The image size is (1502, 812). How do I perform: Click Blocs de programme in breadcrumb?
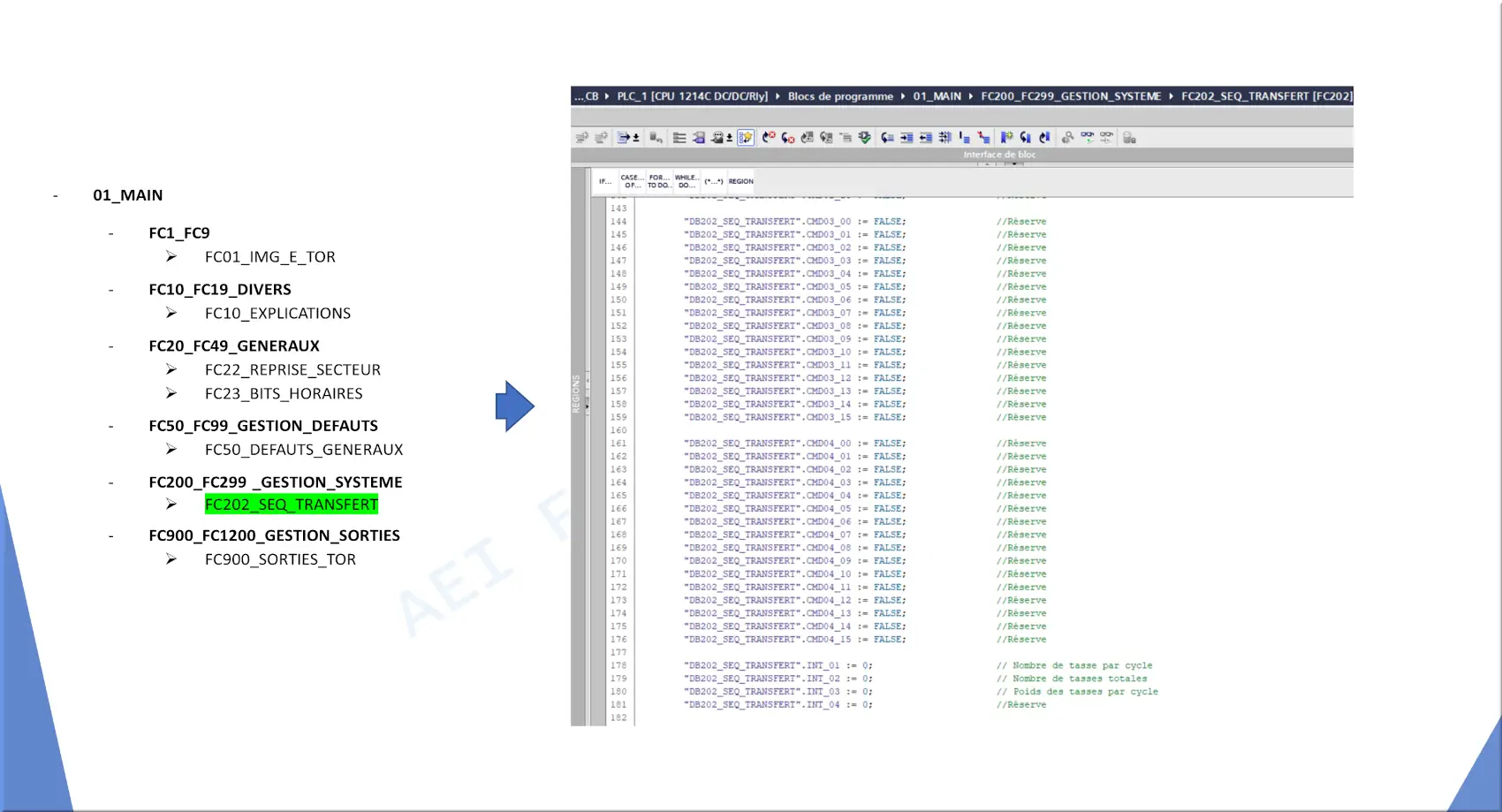point(840,96)
